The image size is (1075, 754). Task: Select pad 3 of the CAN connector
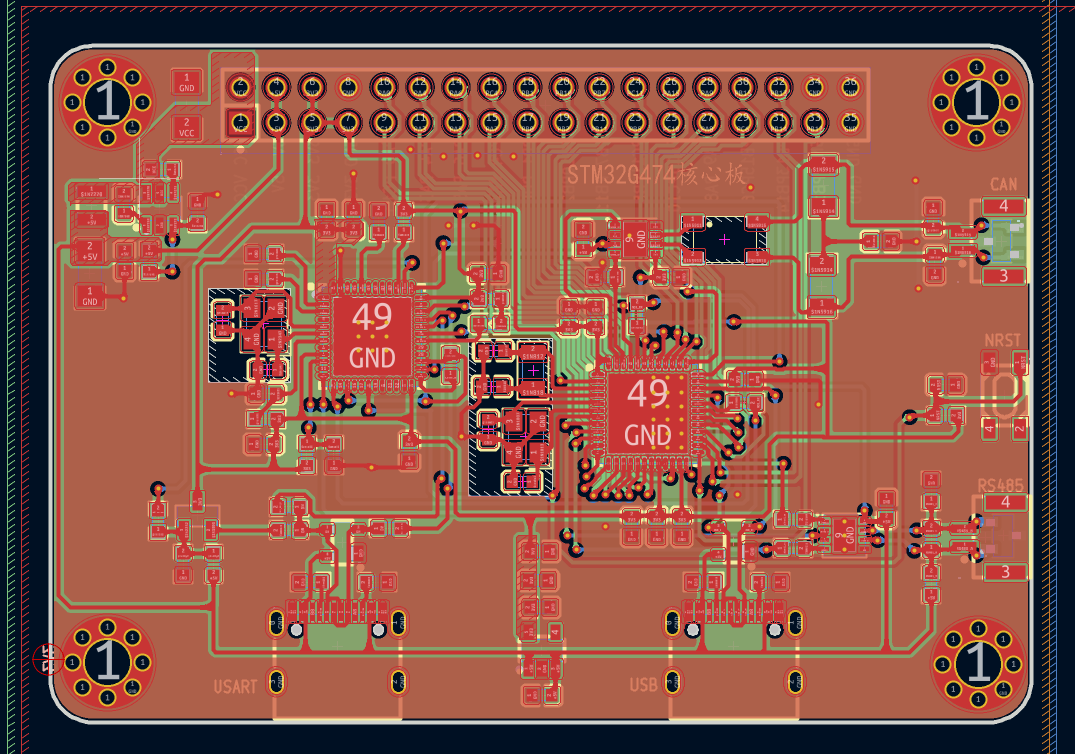[x=1004, y=276]
